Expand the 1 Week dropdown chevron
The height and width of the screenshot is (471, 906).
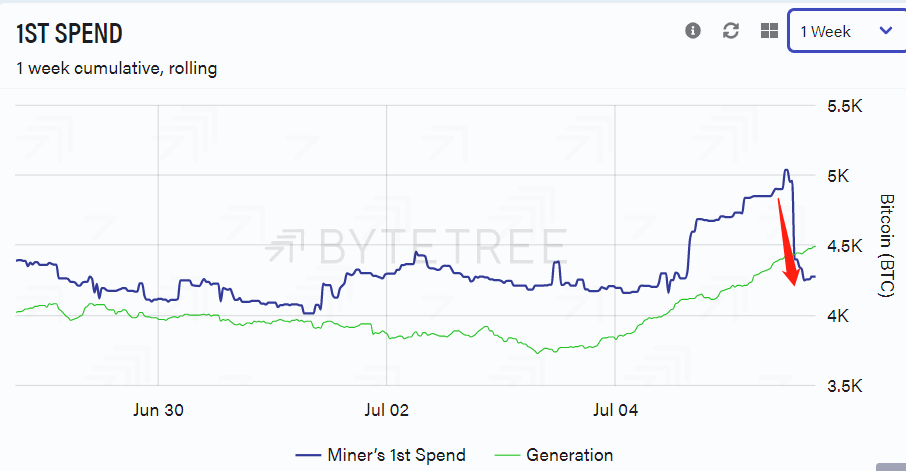(886, 31)
